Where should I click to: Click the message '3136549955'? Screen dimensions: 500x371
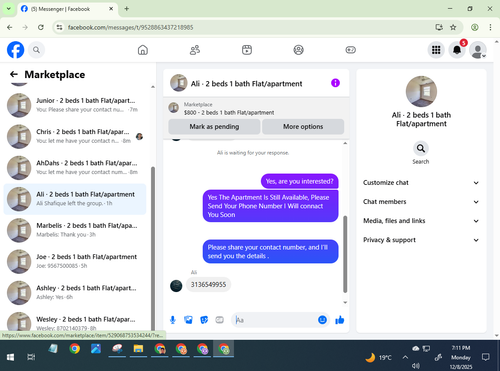point(208,285)
